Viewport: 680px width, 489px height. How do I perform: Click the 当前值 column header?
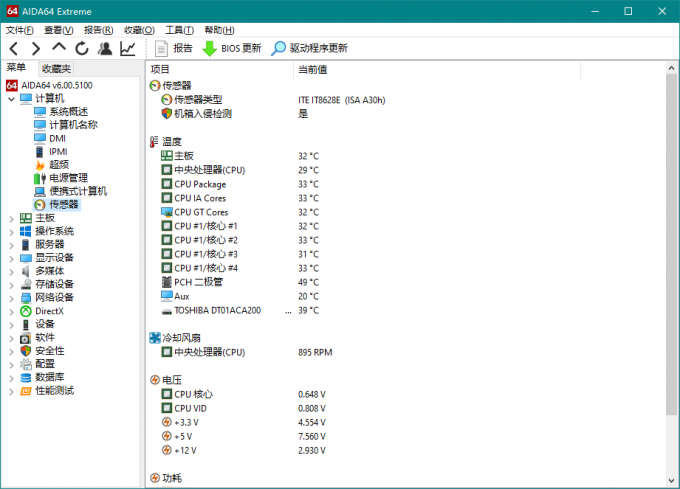pos(313,69)
